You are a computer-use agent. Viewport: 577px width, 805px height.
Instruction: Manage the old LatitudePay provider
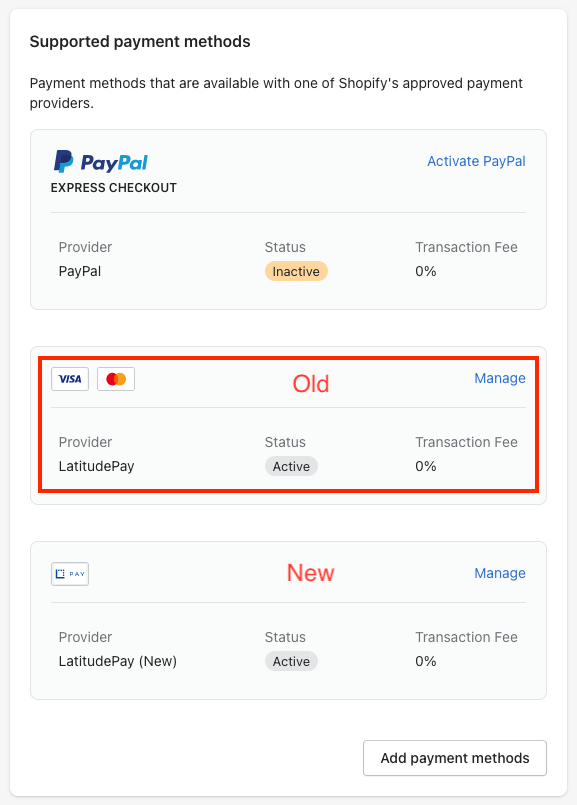tap(499, 378)
